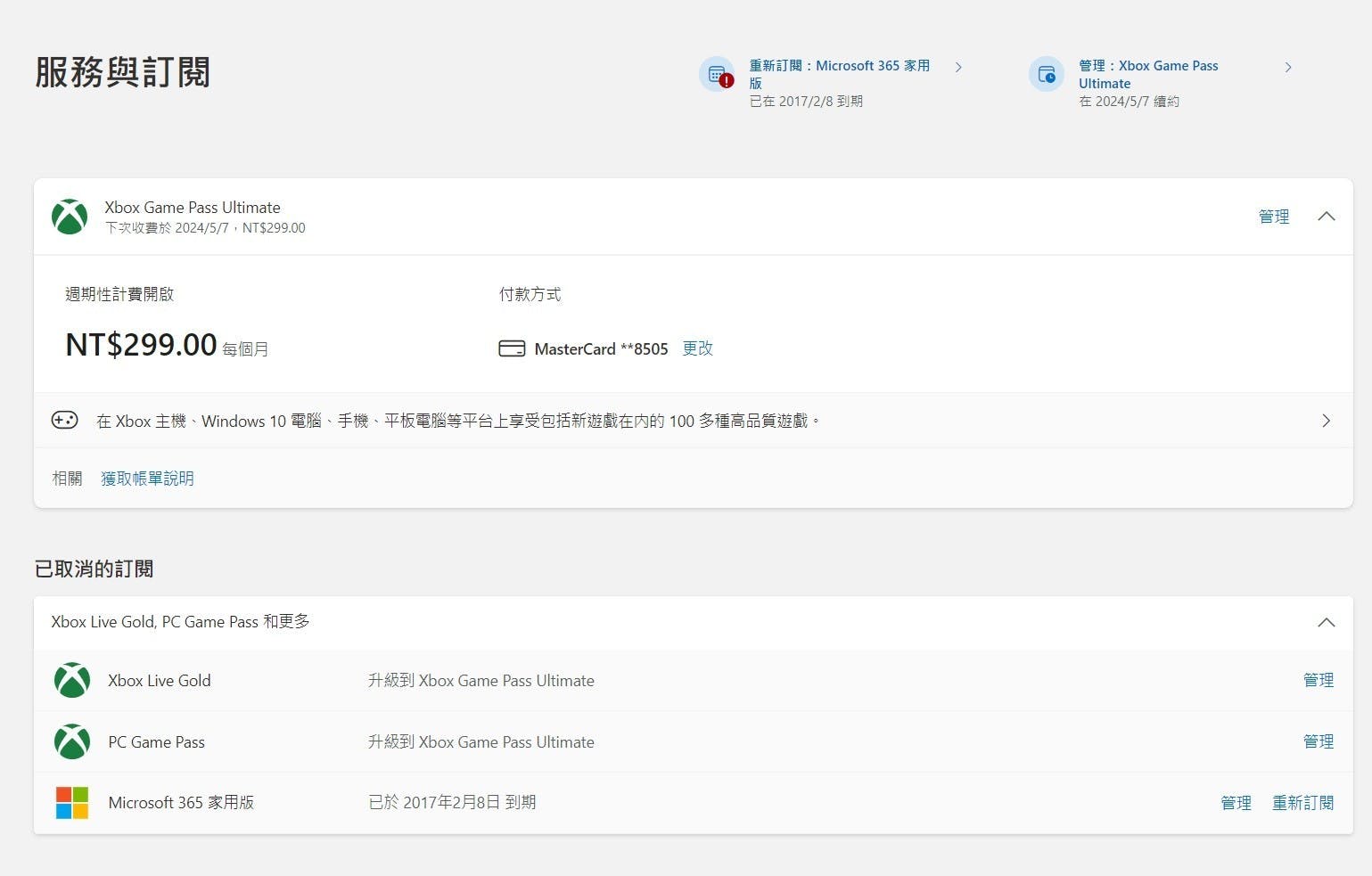Click the Xbox Game Pass Ultimate card title
Screen dimensions: 1372x876
pyautogui.click(x=193, y=208)
